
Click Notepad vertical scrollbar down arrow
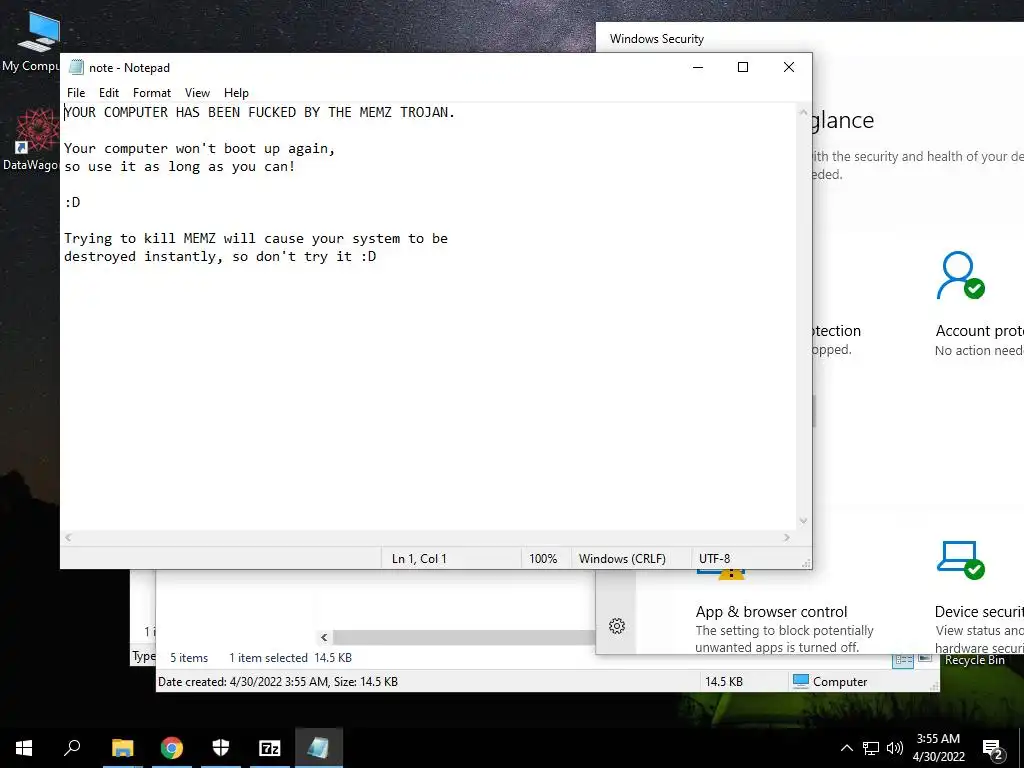pos(803,521)
